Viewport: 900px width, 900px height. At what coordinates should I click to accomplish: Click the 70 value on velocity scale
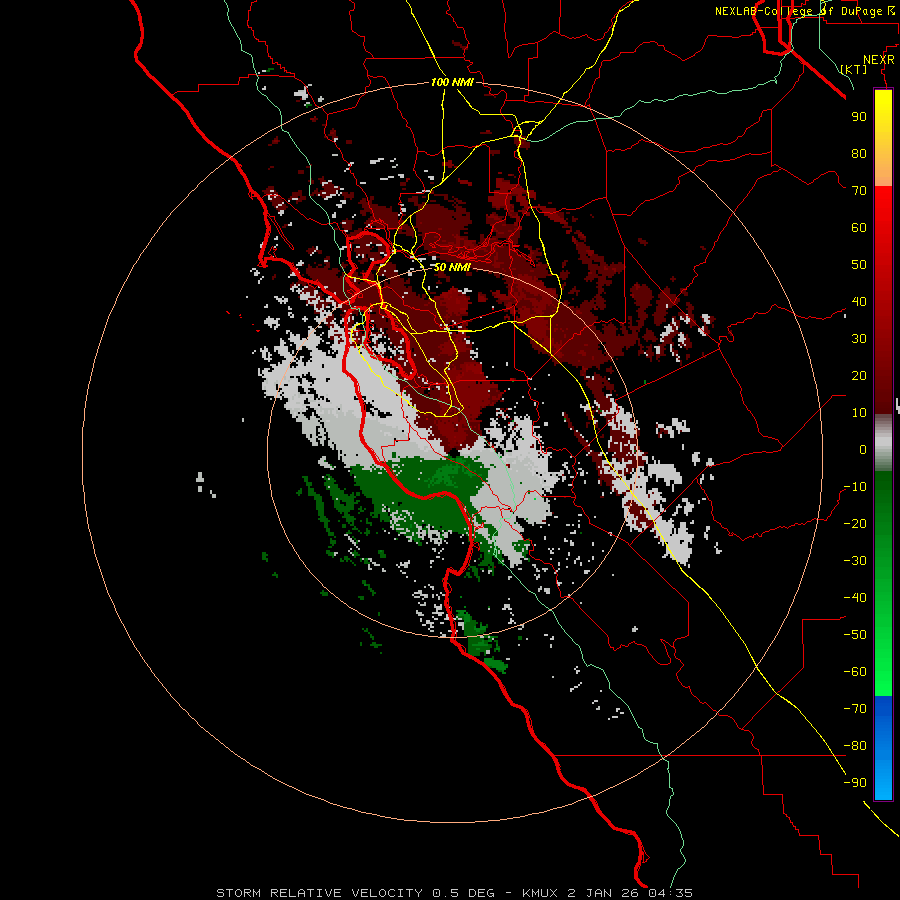pos(859,191)
